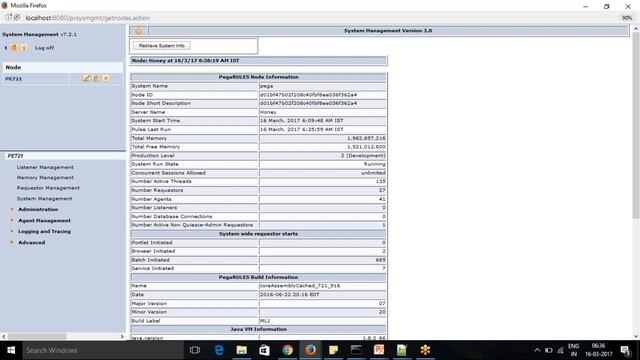Click the 'Number Agents' label

pos(151,199)
